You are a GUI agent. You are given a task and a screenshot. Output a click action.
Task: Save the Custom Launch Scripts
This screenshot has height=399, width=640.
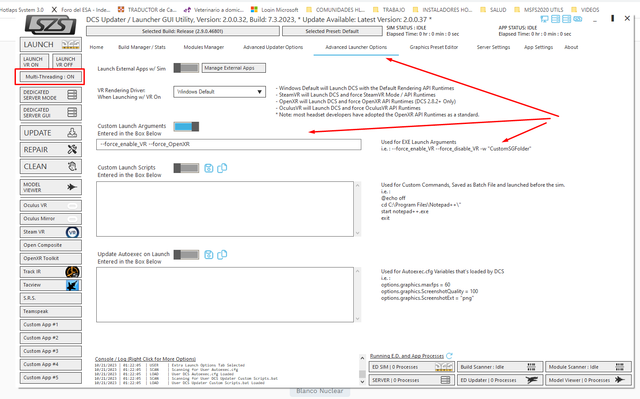tap(209, 168)
